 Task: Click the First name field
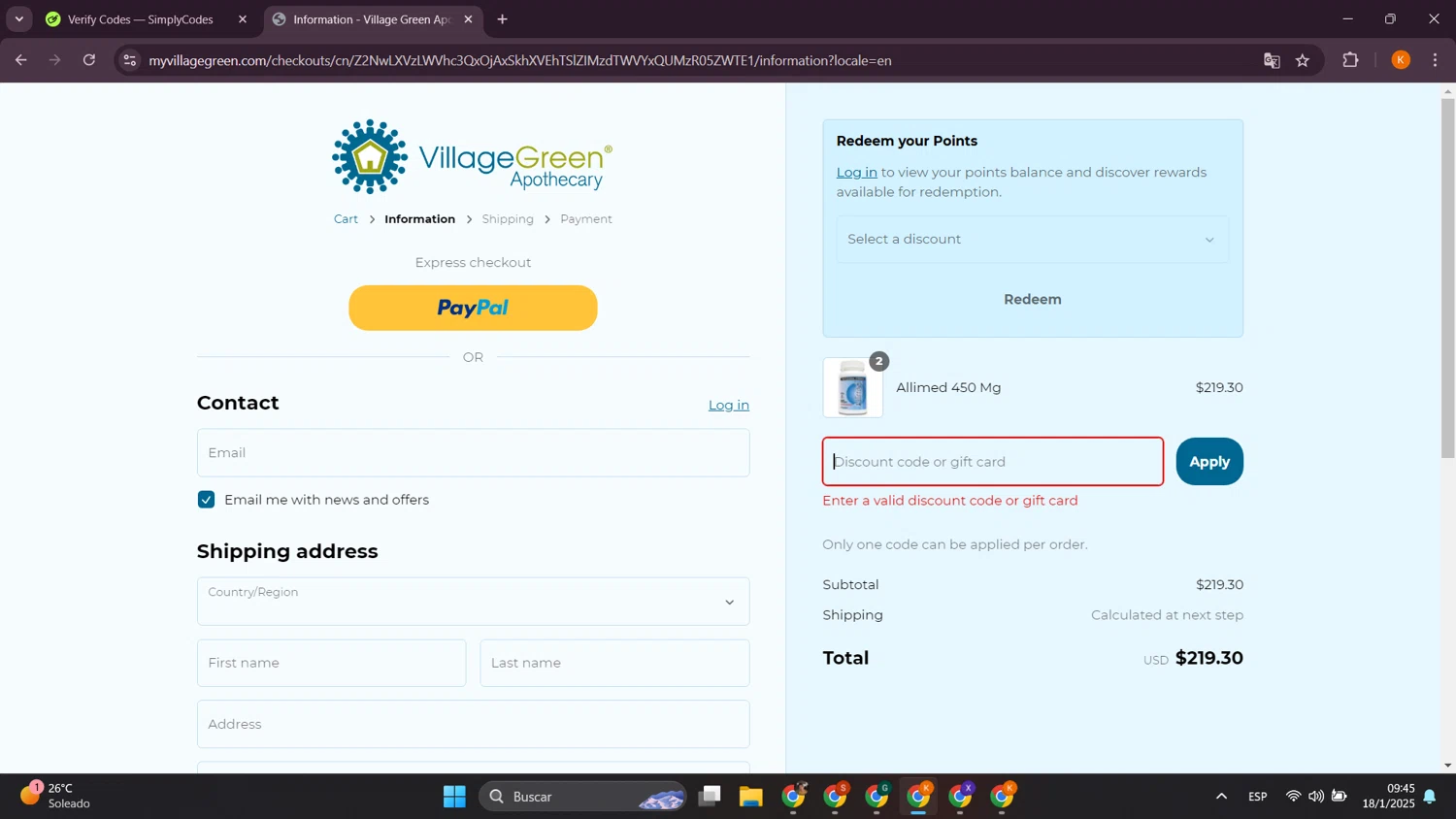(x=331, y=663)
